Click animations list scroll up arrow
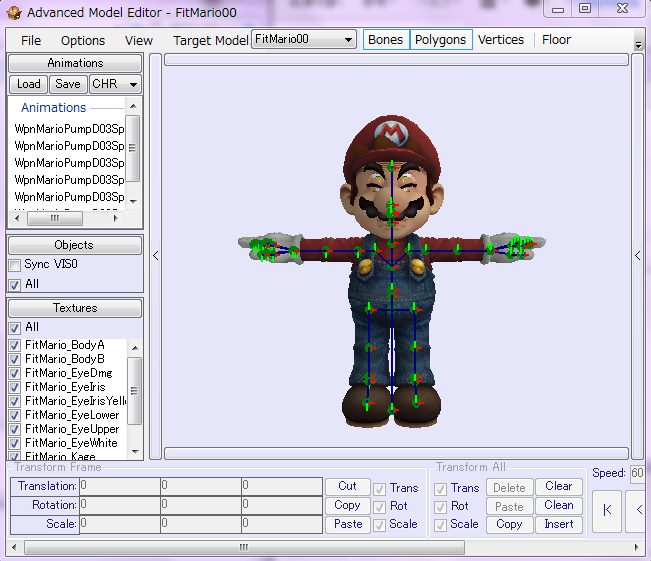The height and width of the screenshot is (561, 651). (x=133, y=106)
